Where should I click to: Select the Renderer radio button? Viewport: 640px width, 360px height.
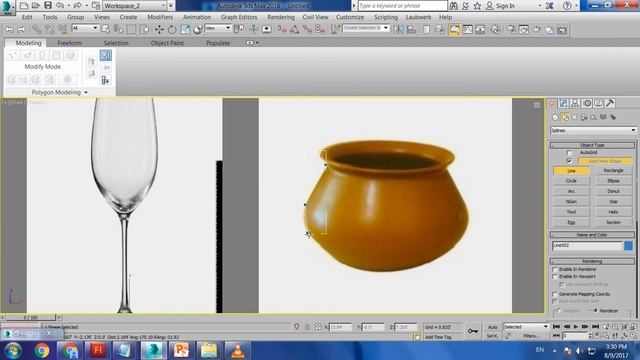point(596,311)
